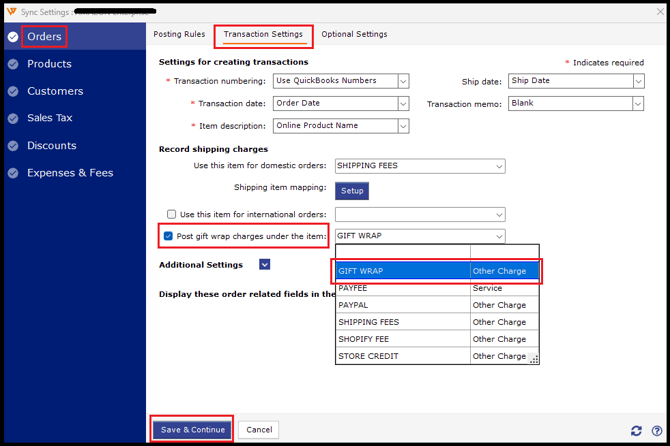Switch to the Posting Rules tab
Screen dimensions: 670x446
click(x=179, y=35)
